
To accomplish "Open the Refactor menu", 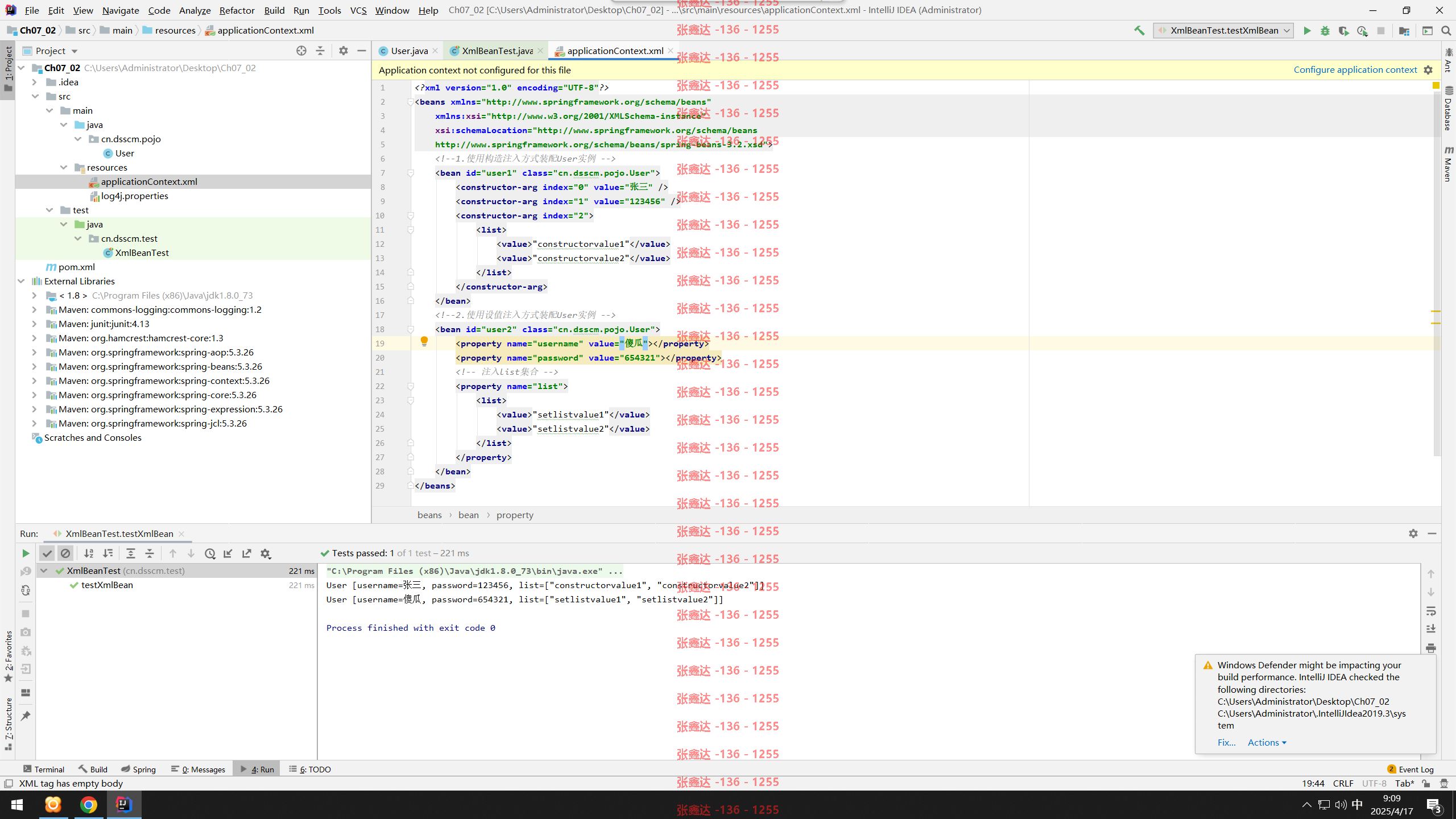I will (237, 10).
